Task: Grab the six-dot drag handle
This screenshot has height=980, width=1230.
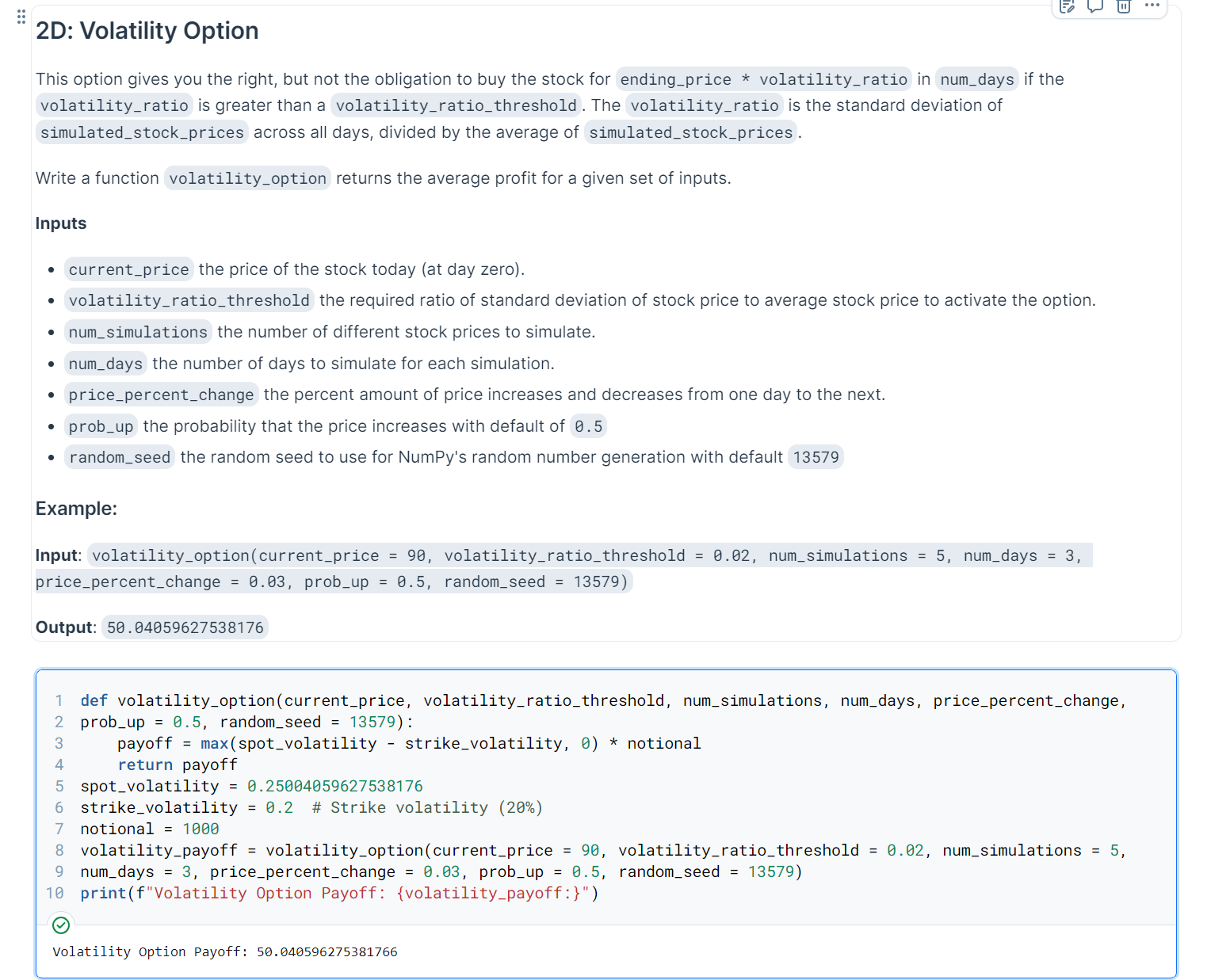Action: 21,16
